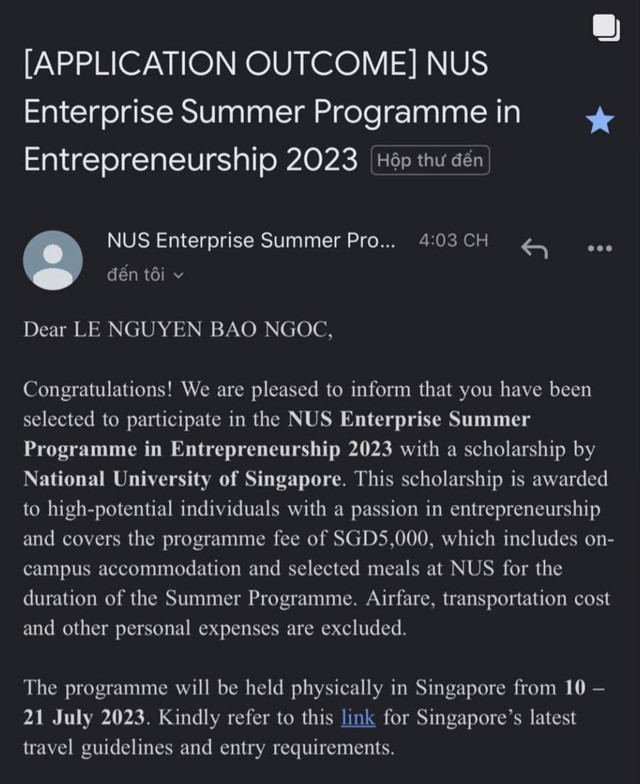Tap the reply arrow icon

[534, 248]
